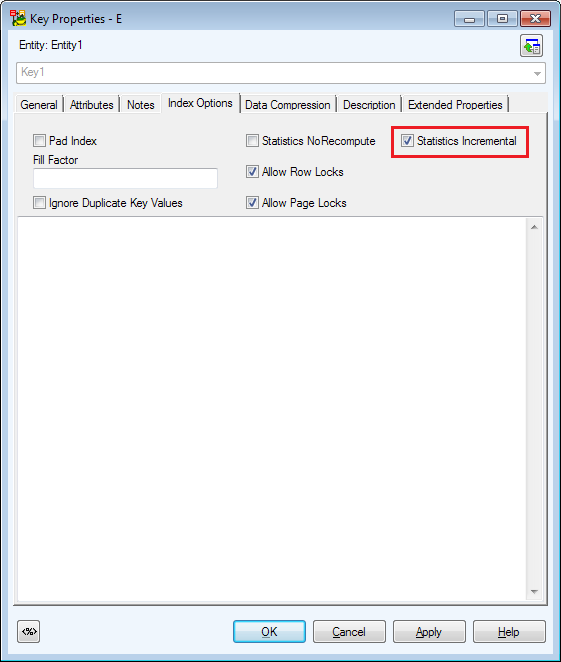Click the Cancel button
Viewport: 561px width, 662px height.
pos(349,632)
